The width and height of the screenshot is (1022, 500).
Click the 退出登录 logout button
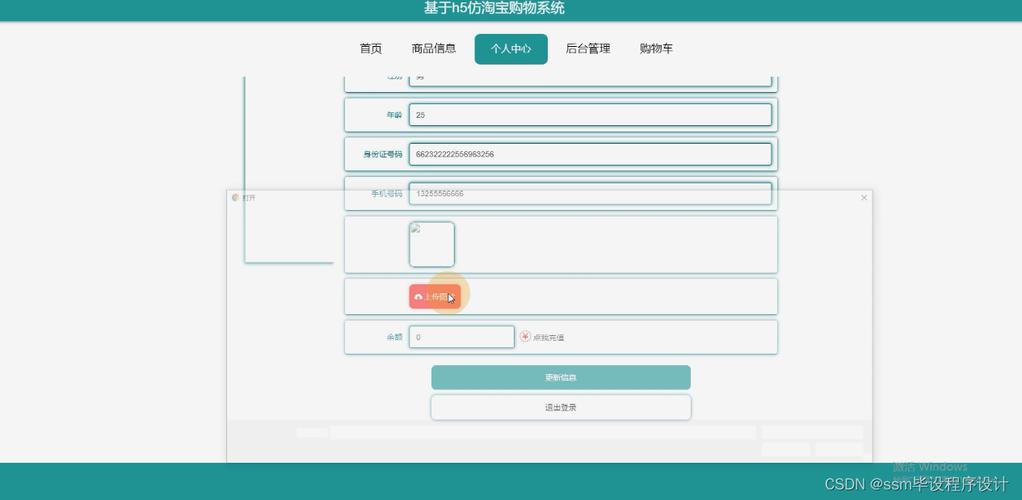click(561, 407)
